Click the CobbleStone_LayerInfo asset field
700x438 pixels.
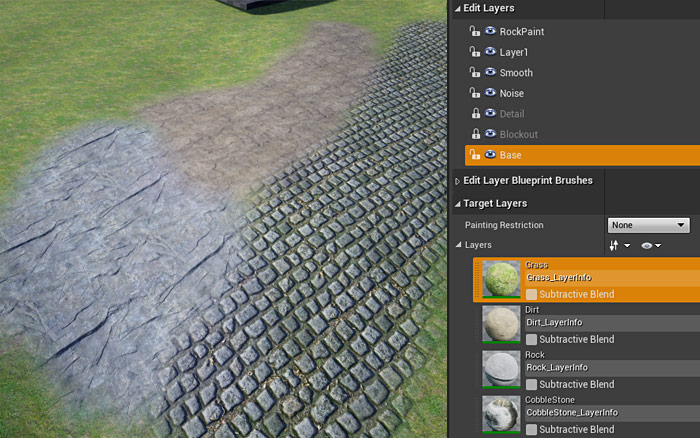612,413
